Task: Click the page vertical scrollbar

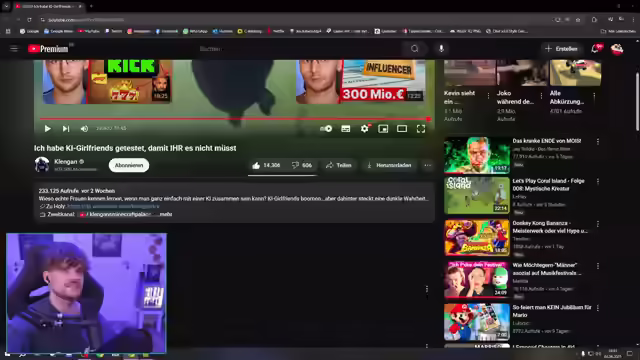Action: tap(637, 102)
